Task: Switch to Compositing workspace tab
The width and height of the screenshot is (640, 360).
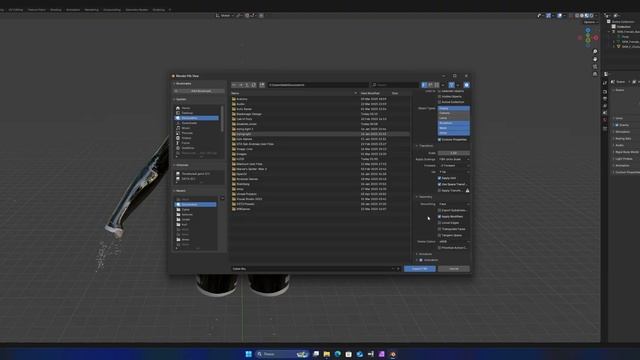Action: click(x=112, y=9)
